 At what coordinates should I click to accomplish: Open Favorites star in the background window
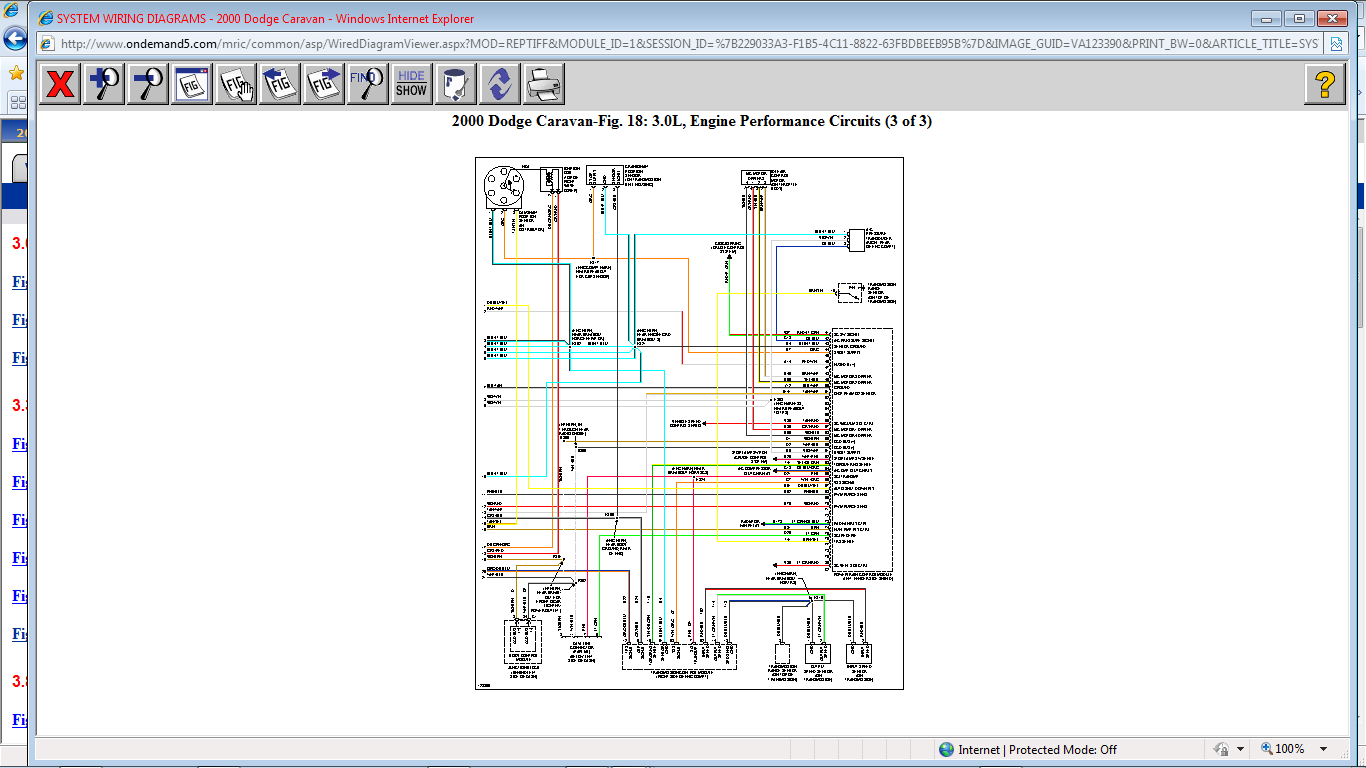click(16, 73)
